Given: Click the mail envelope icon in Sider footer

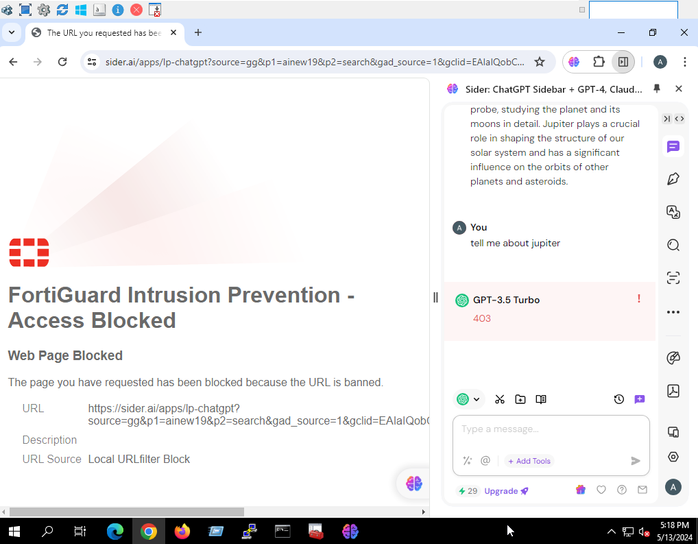Looking at the screenshot, I should click(642, 490).
